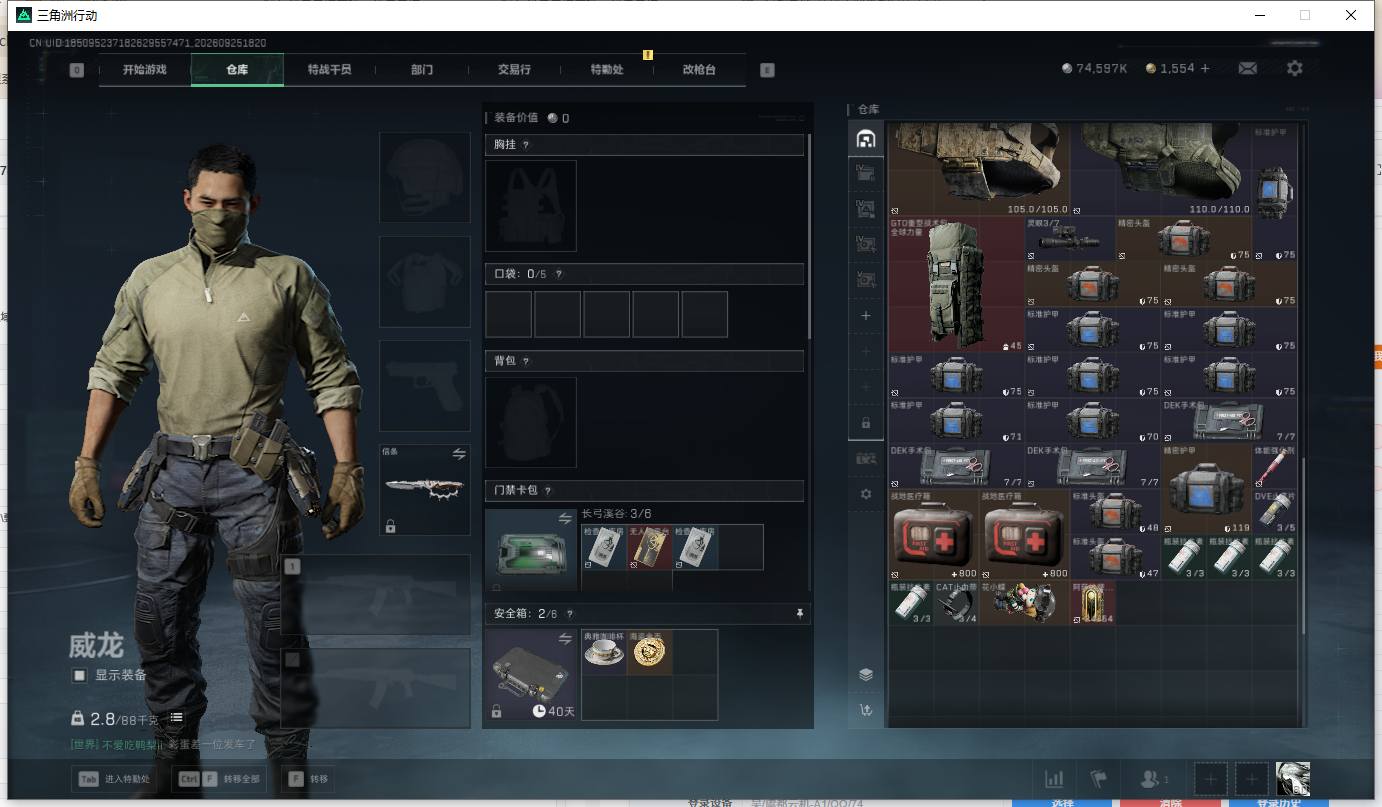Open the gear icon in warehouse sidebar
1382x807 pixels.
(x=866, y=494)
